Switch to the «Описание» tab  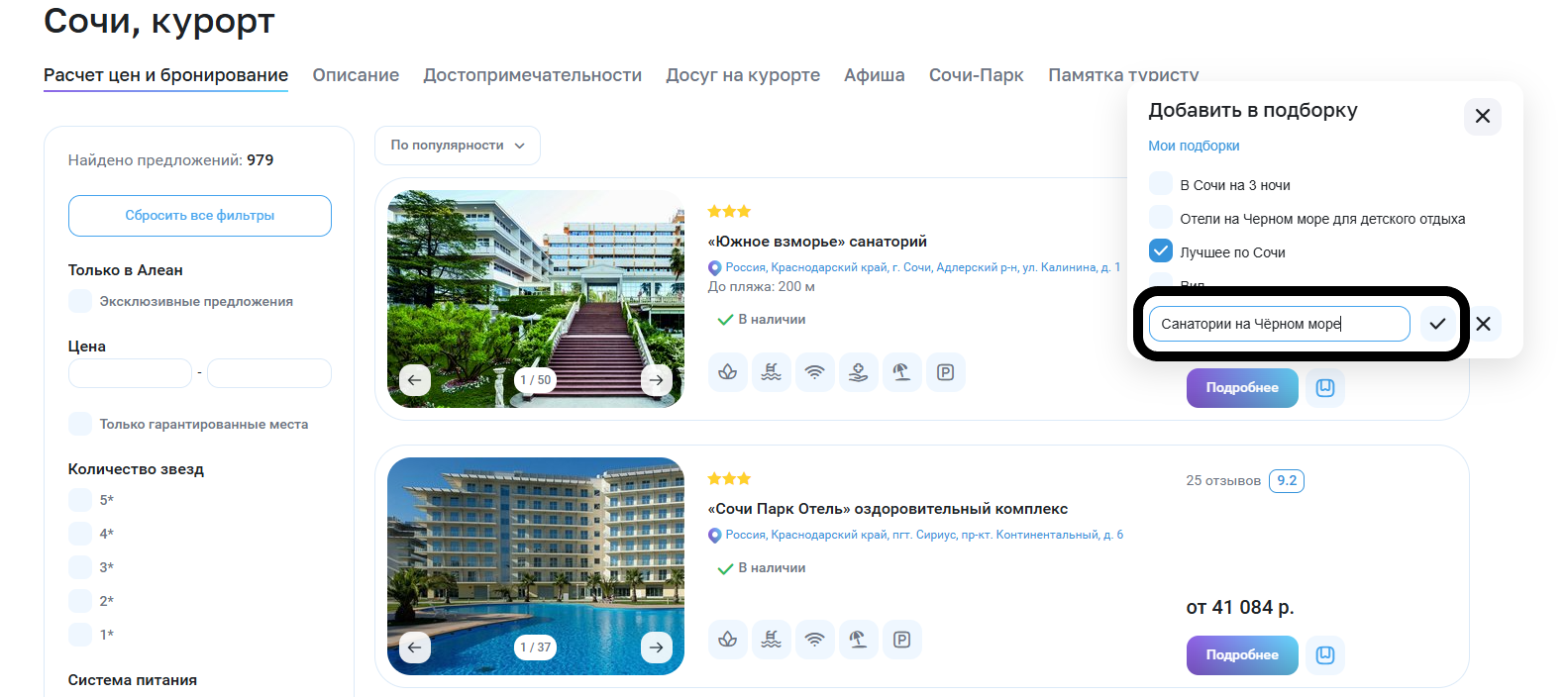356,75
